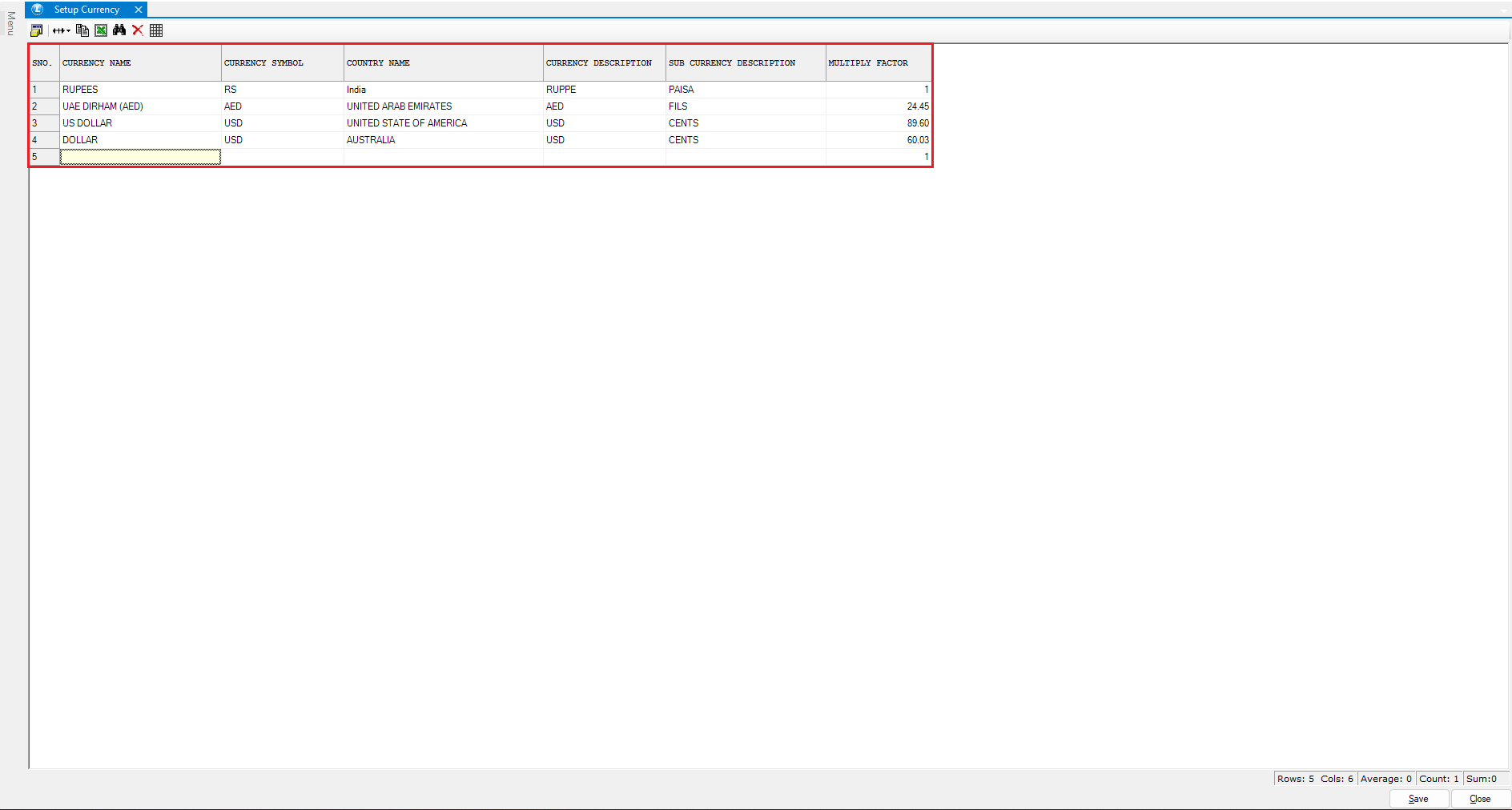Close the Setup Currency tab
The height and width of the screenshot is (810, 1512).
(139, 10)
